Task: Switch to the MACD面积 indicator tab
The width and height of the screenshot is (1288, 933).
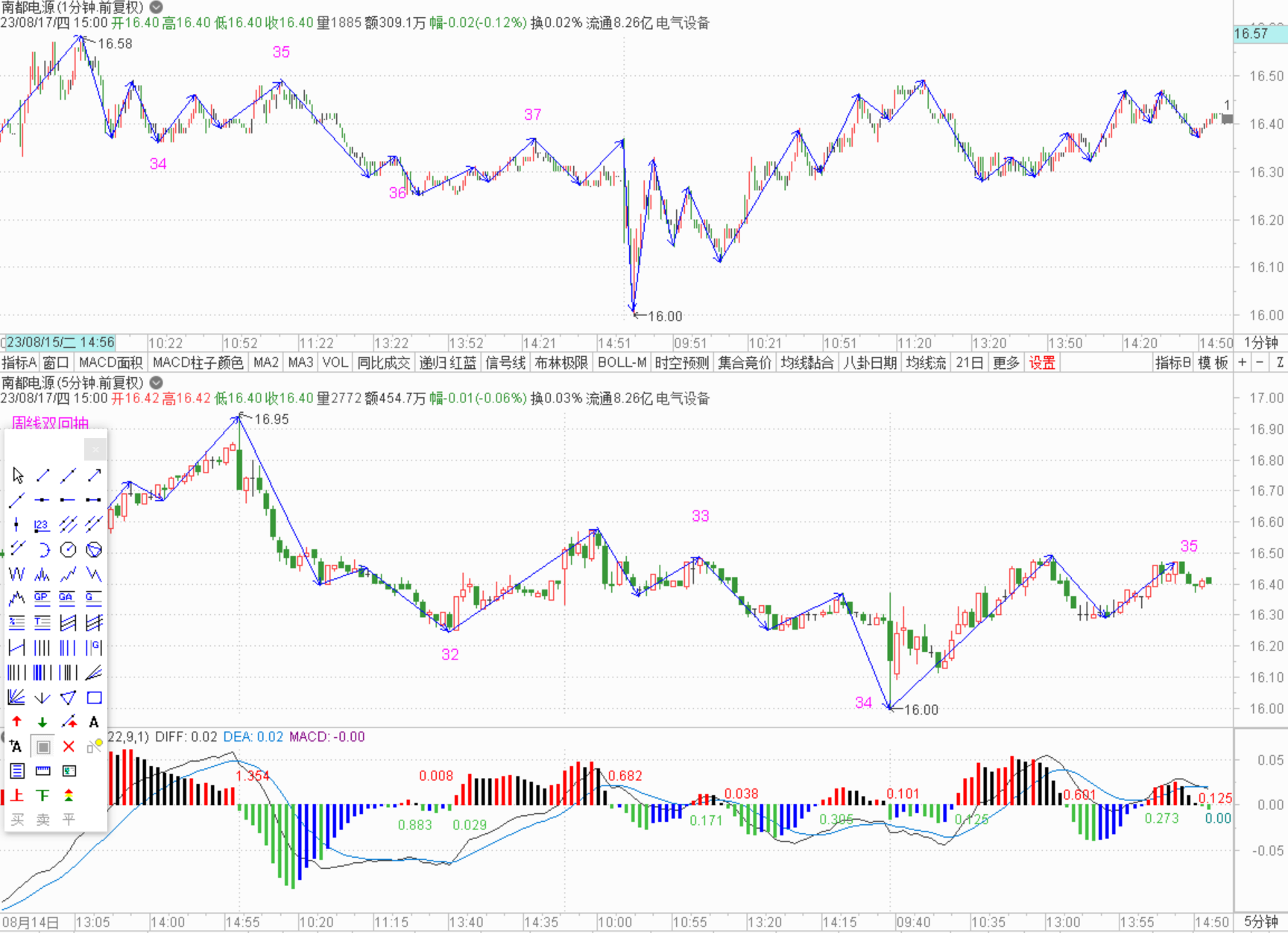Action: [110, 363]
